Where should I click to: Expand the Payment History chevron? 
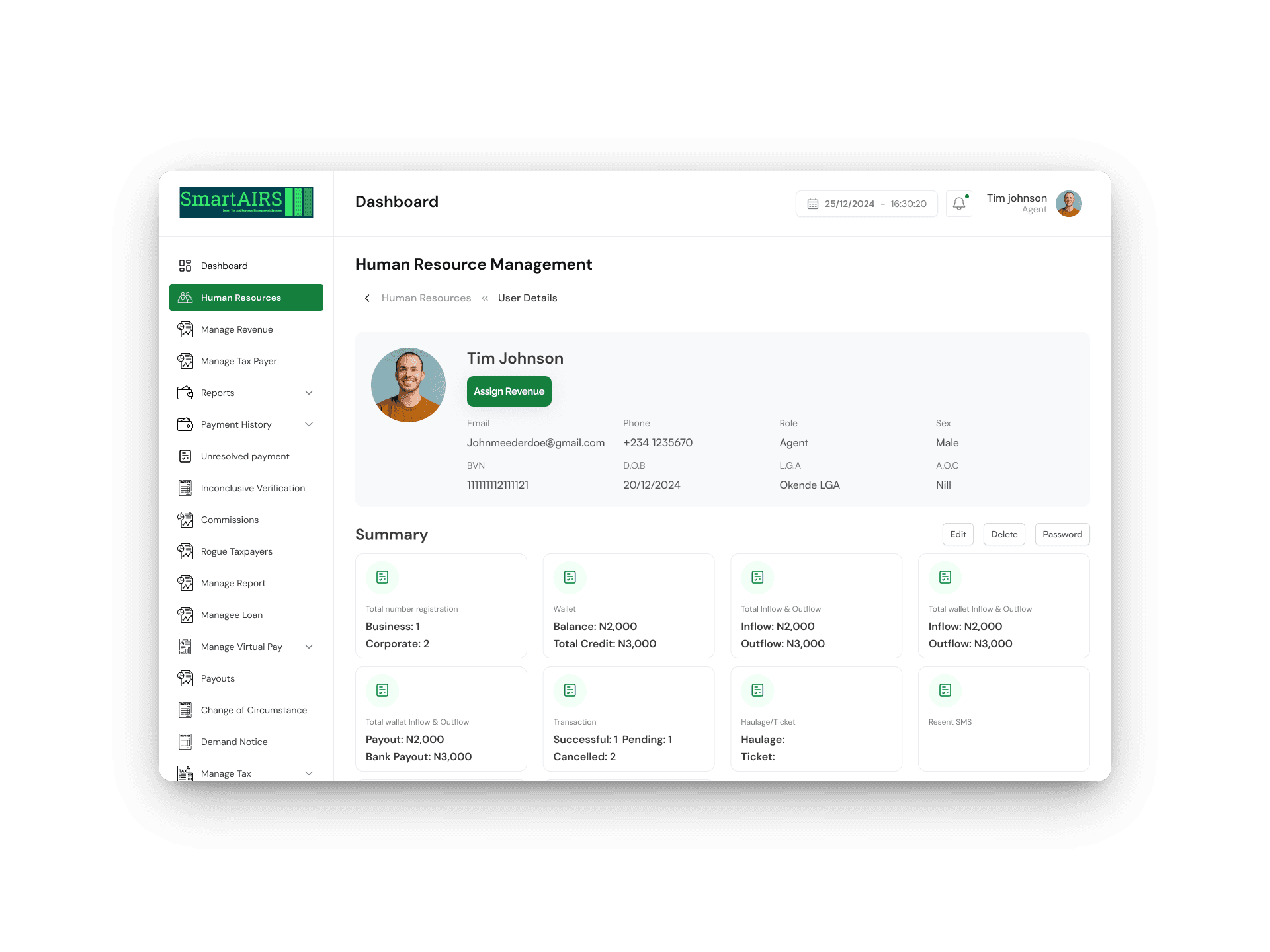pyautogui.click(x=309, y=424)
